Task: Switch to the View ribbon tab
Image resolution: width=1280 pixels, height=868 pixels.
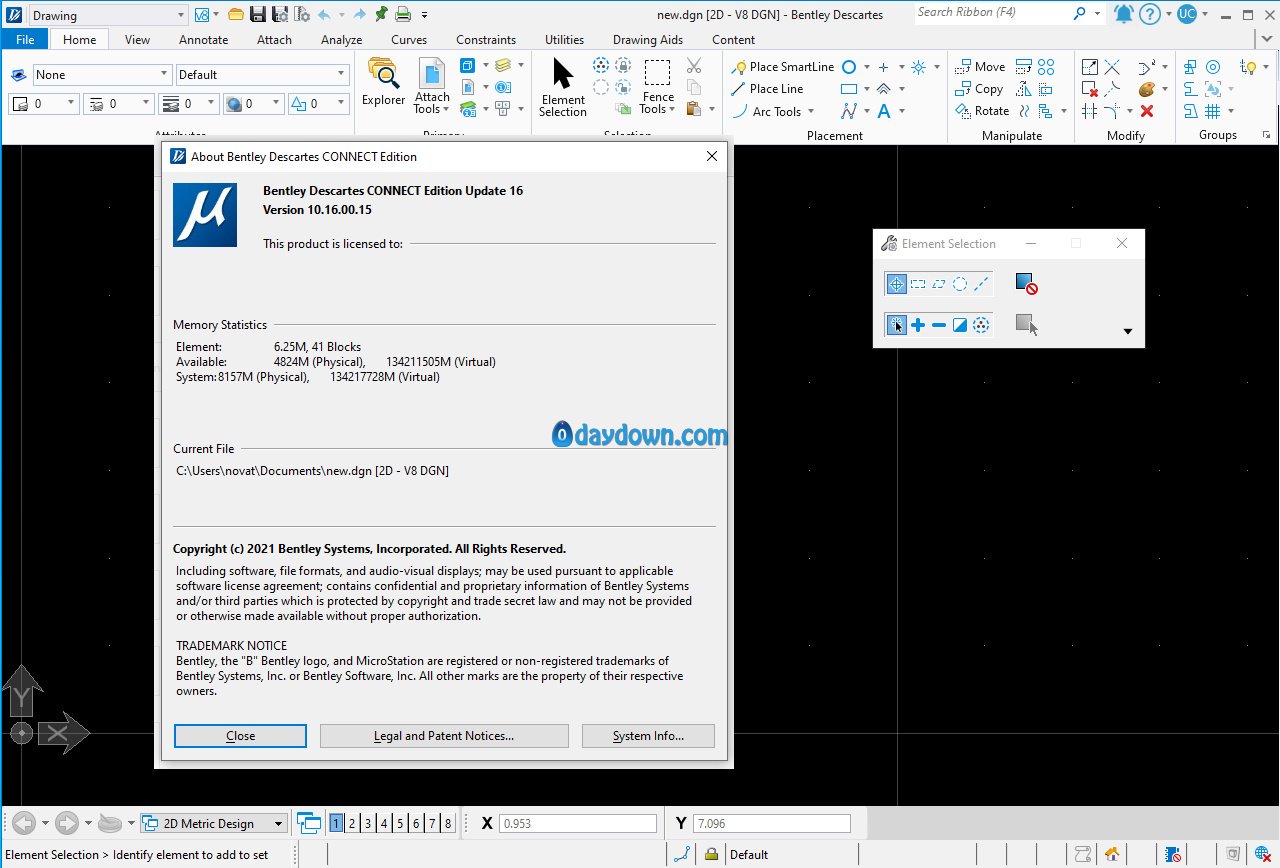Action: point(137,40)
